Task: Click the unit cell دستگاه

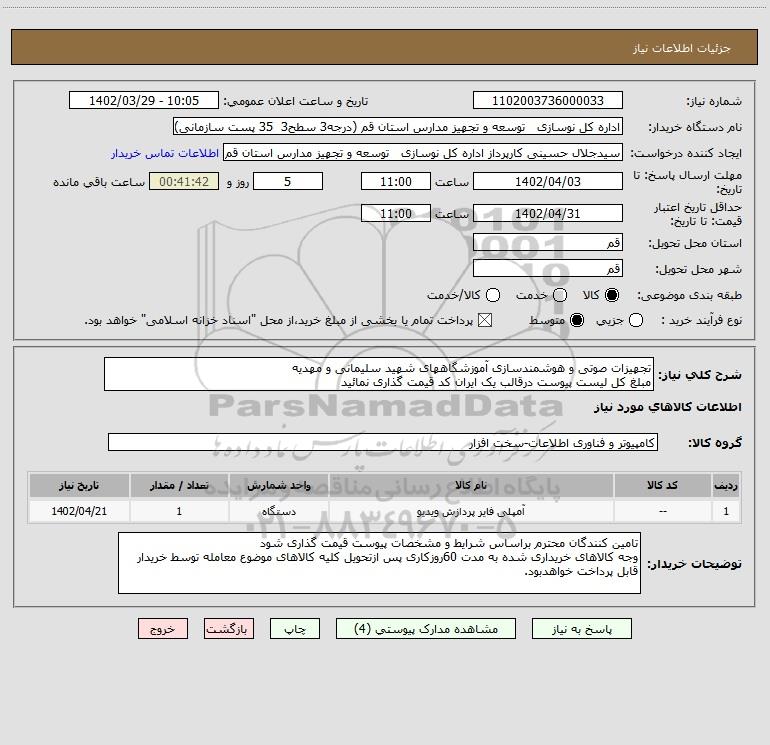Action: tap(278, 512)
